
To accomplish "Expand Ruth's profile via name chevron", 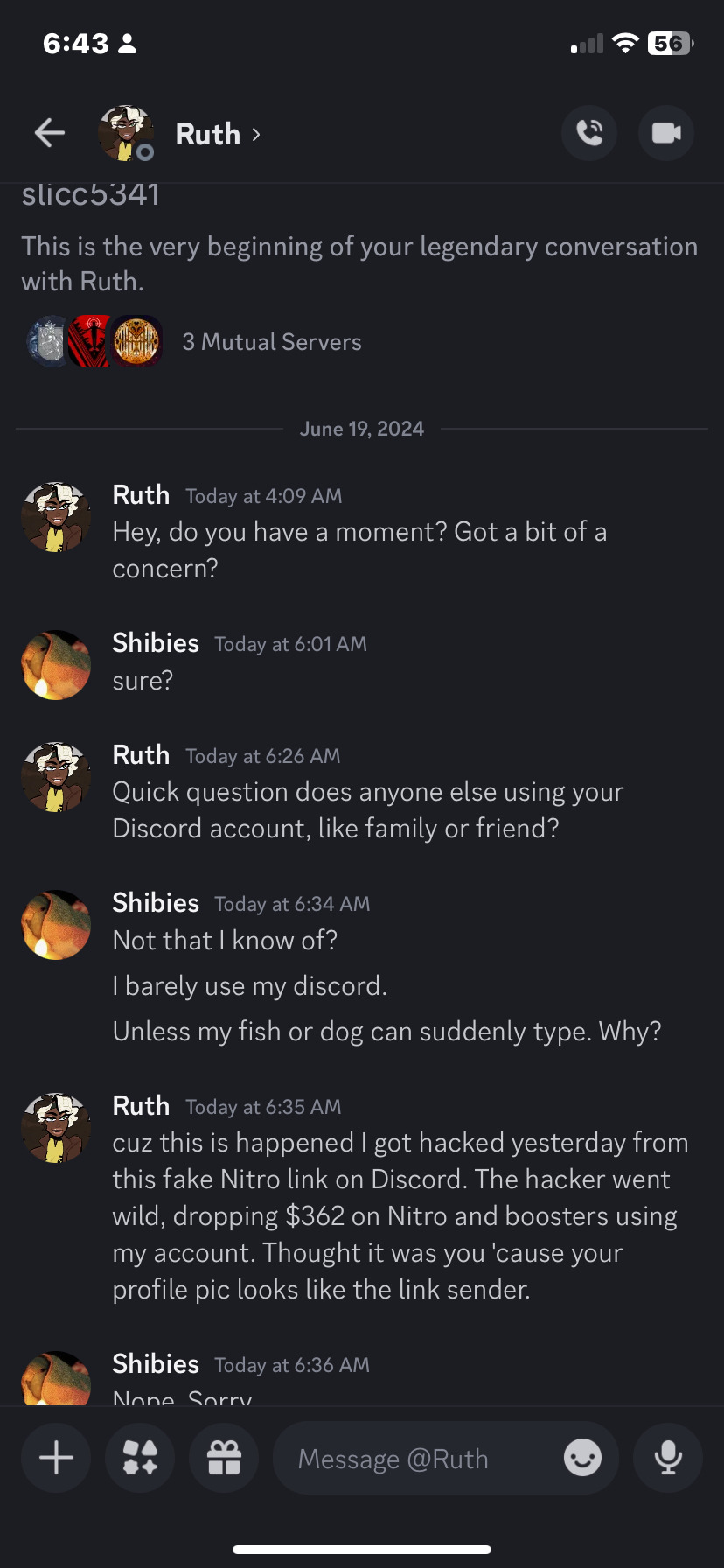I will tap(256, 134).
